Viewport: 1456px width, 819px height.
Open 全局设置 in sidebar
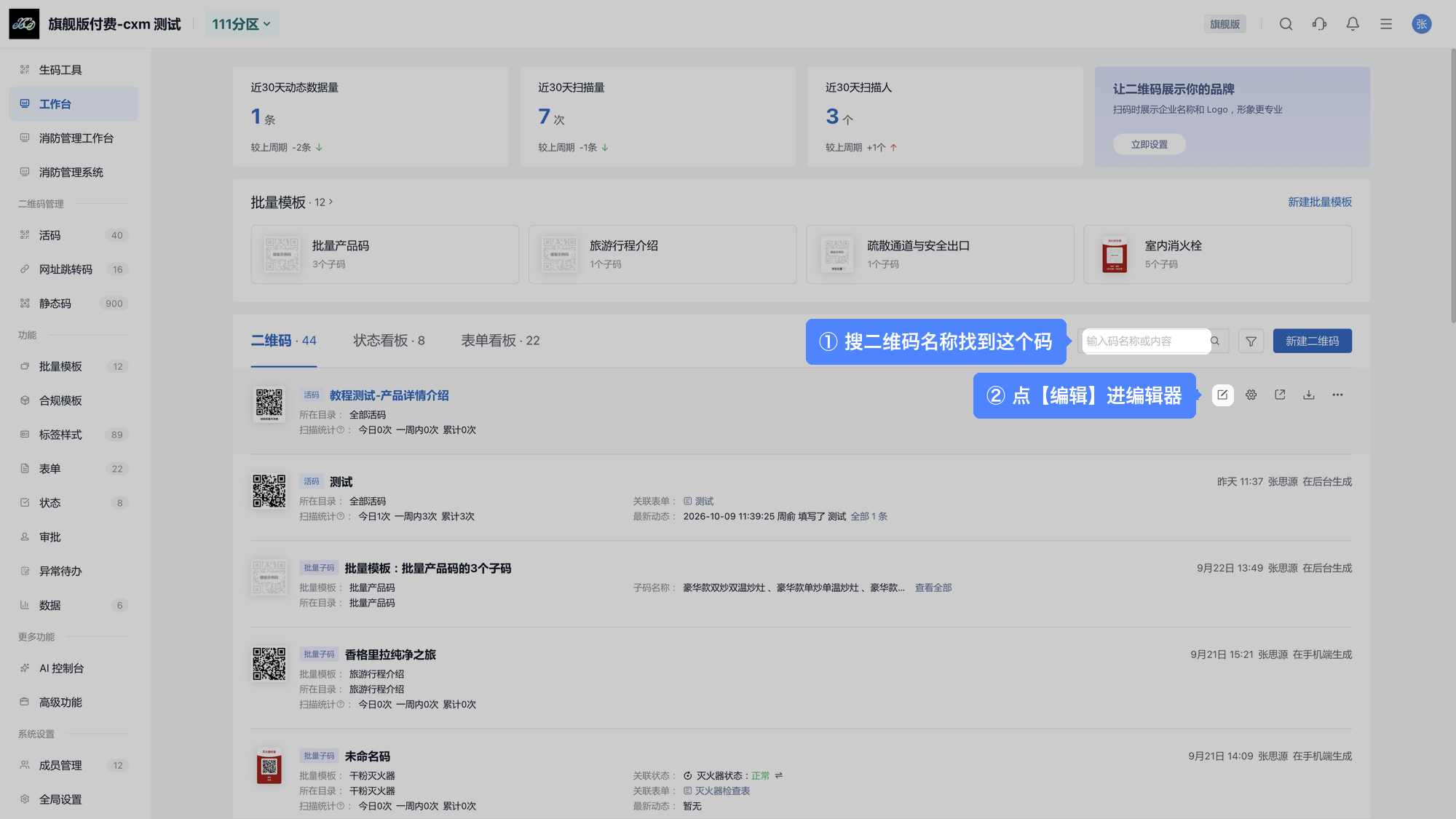(x=73, y=799)
